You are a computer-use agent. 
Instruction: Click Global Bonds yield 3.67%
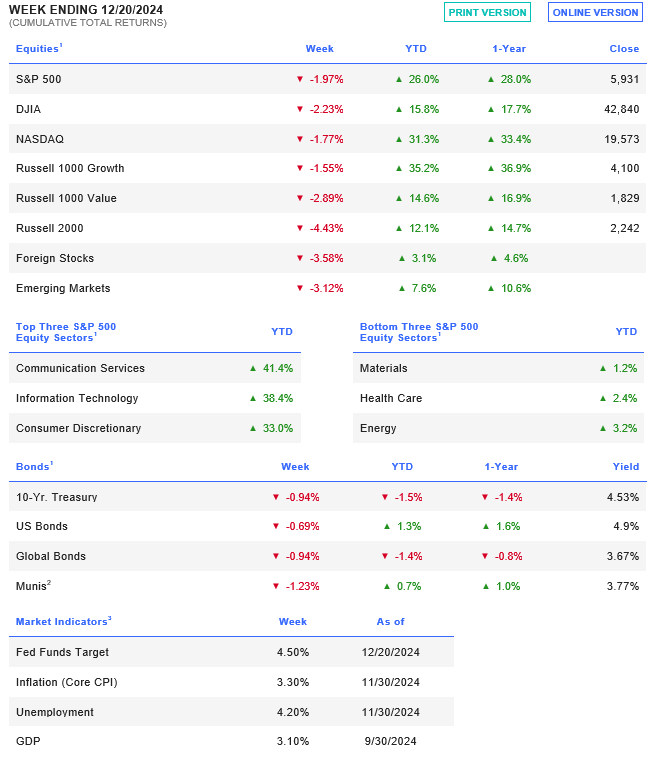[x=623, y=556]
